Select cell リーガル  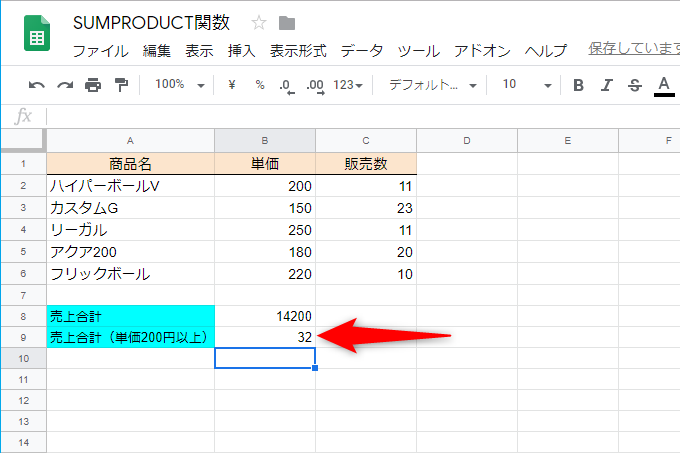tap(130, 230)
